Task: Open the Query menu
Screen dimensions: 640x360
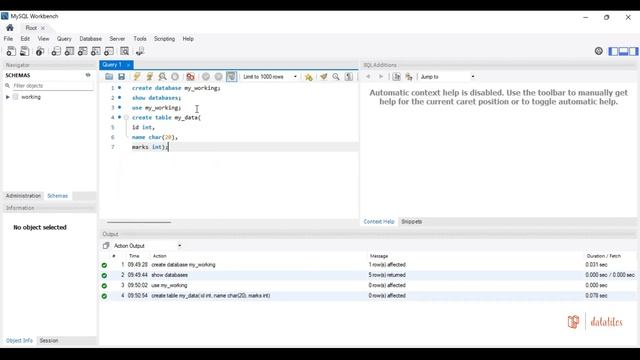Action: (x=64, y=39)
